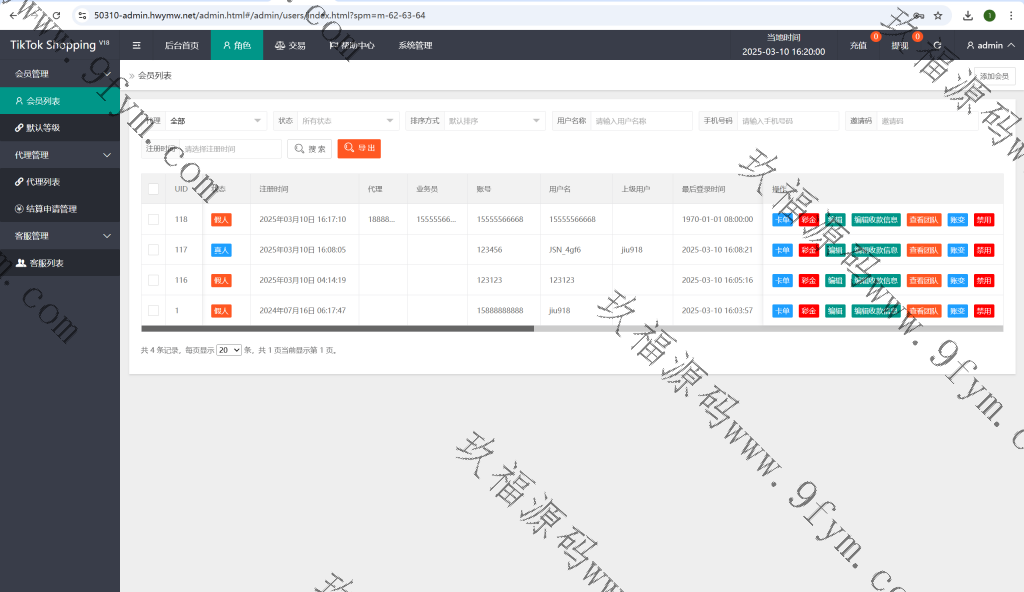Viewport: 1024px width, 592px height.
Task: Change records-per-page dropdown showing 20
Action: click(229, 350)
